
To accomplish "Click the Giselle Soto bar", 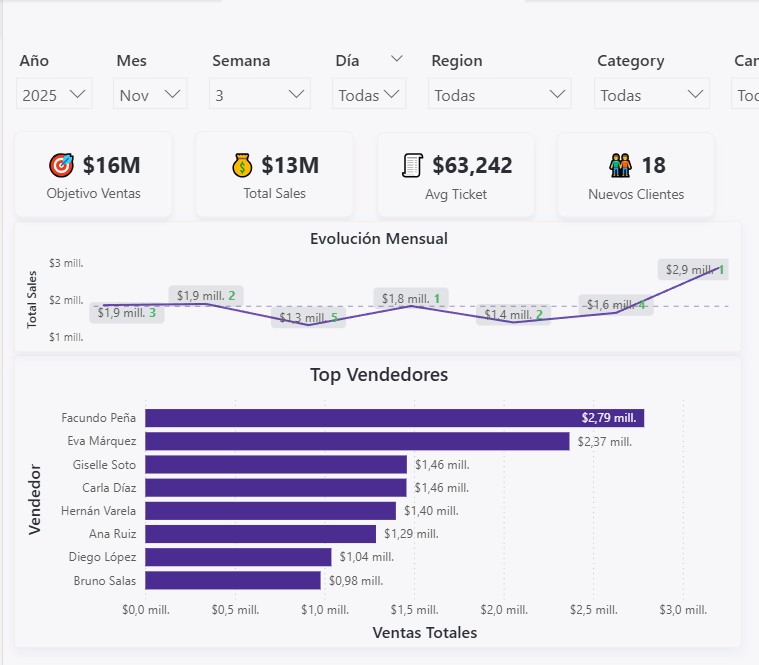I will [276, 464].
